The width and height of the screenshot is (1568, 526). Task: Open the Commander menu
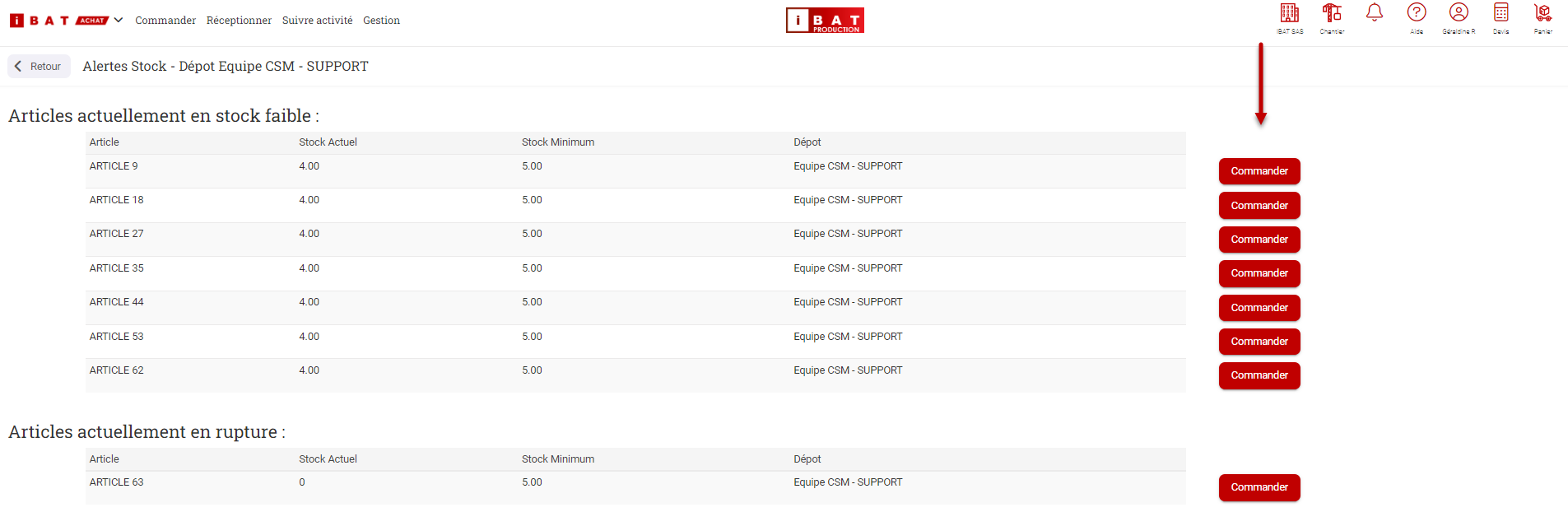click(165, 21)
